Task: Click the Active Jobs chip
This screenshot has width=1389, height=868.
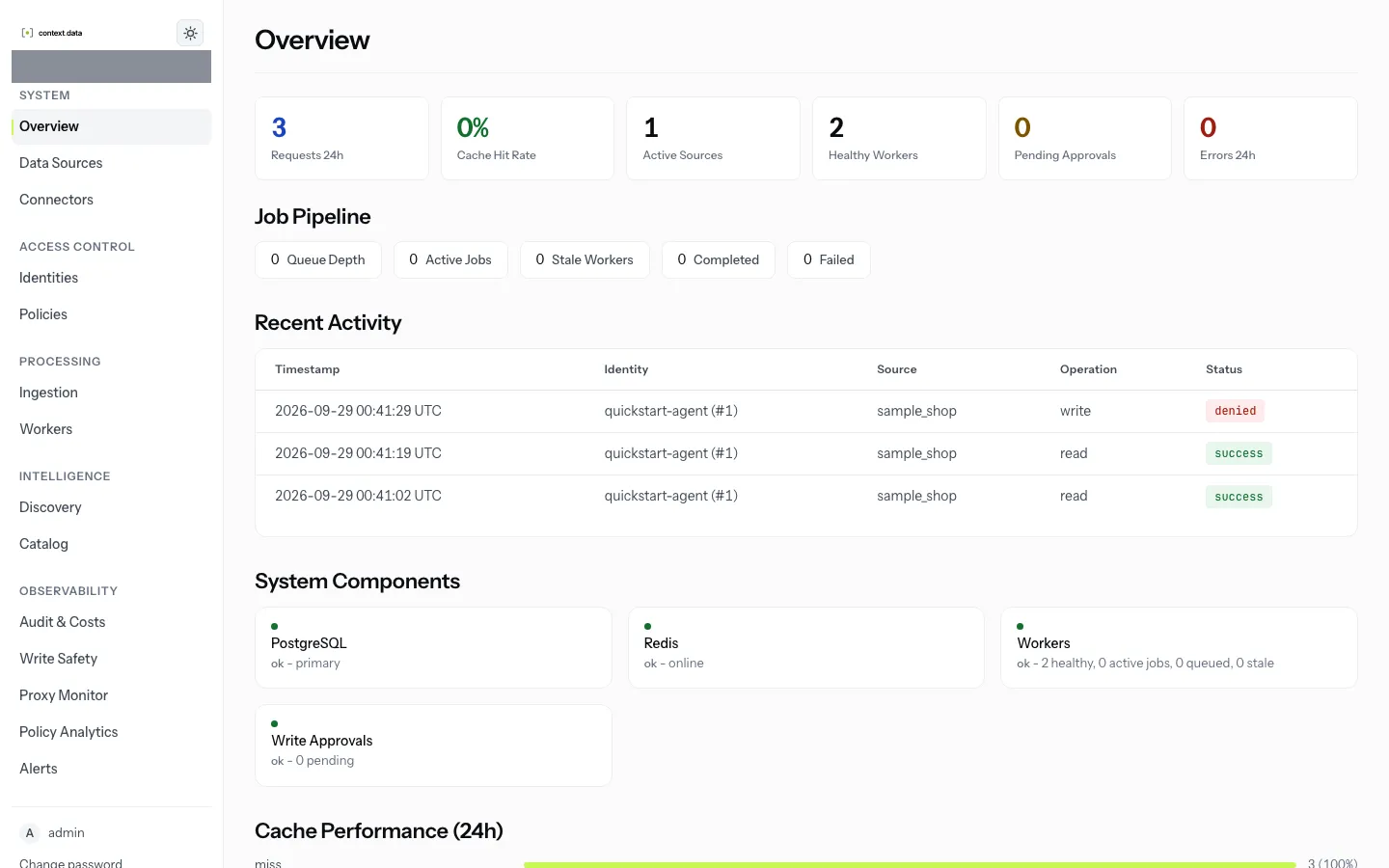Action: pyautogui.click(x=450, y=259)
